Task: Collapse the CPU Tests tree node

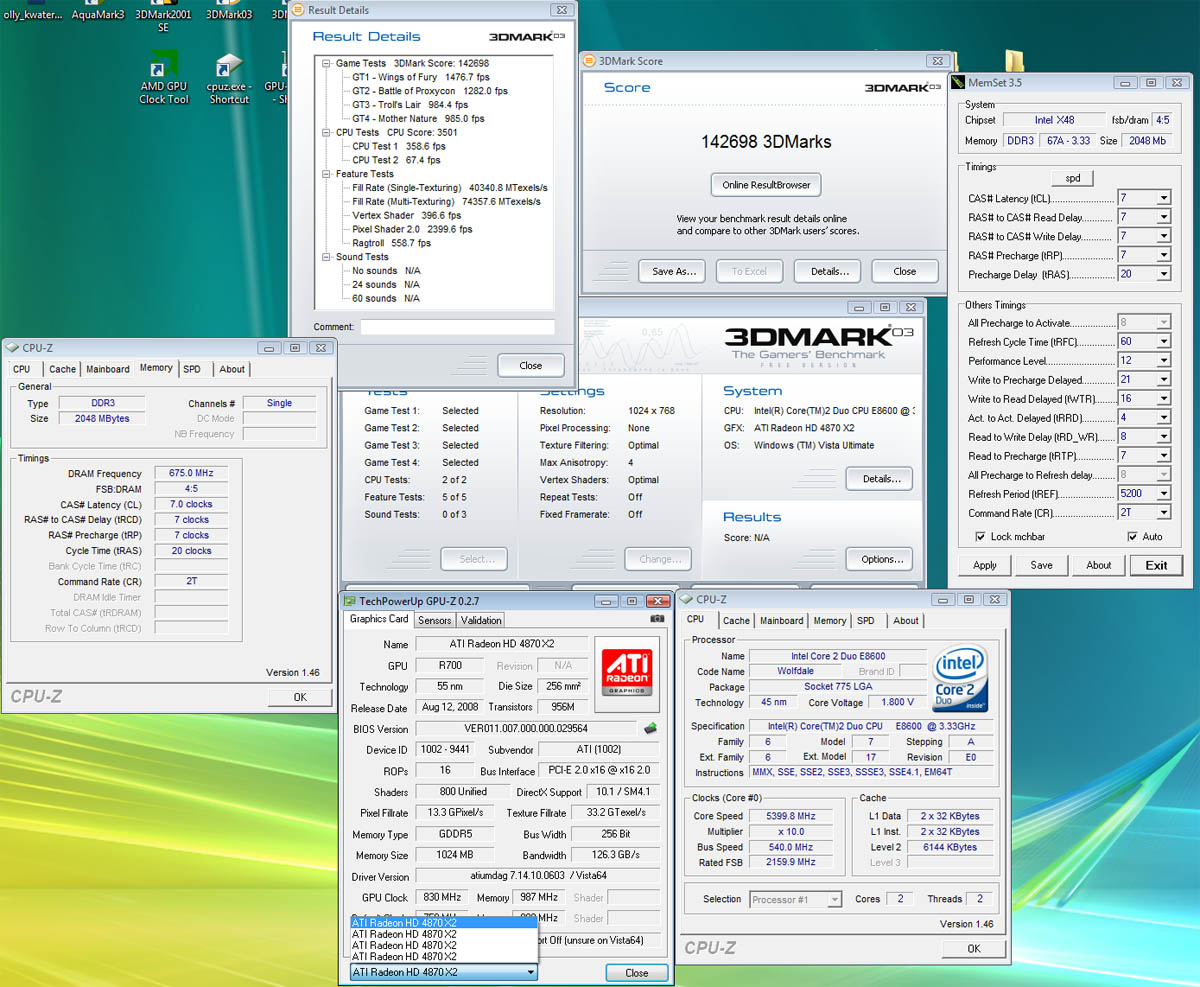Action: pyautogui.click(x=327, y=132)
